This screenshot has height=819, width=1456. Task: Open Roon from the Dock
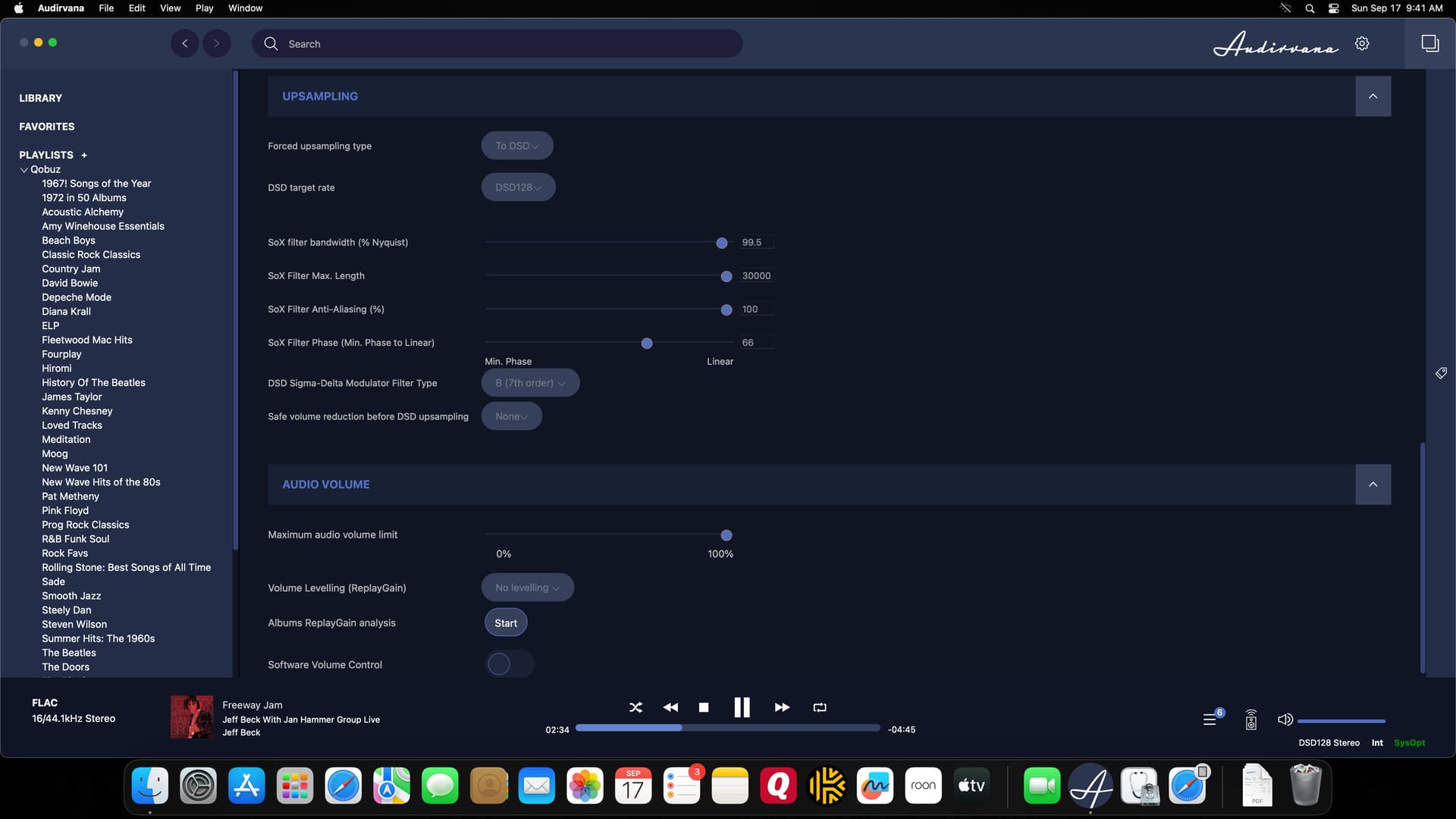[x=923, y=786]
